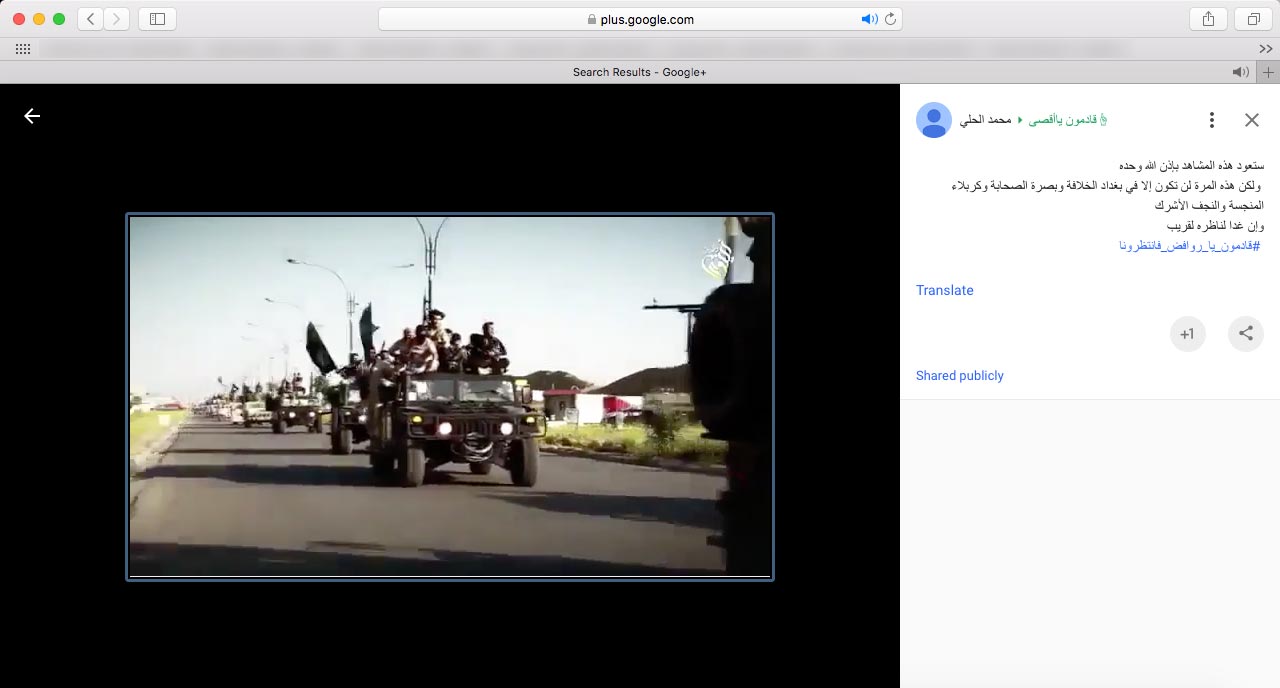
Task: Reload the page in Safari
Action: 890,19
